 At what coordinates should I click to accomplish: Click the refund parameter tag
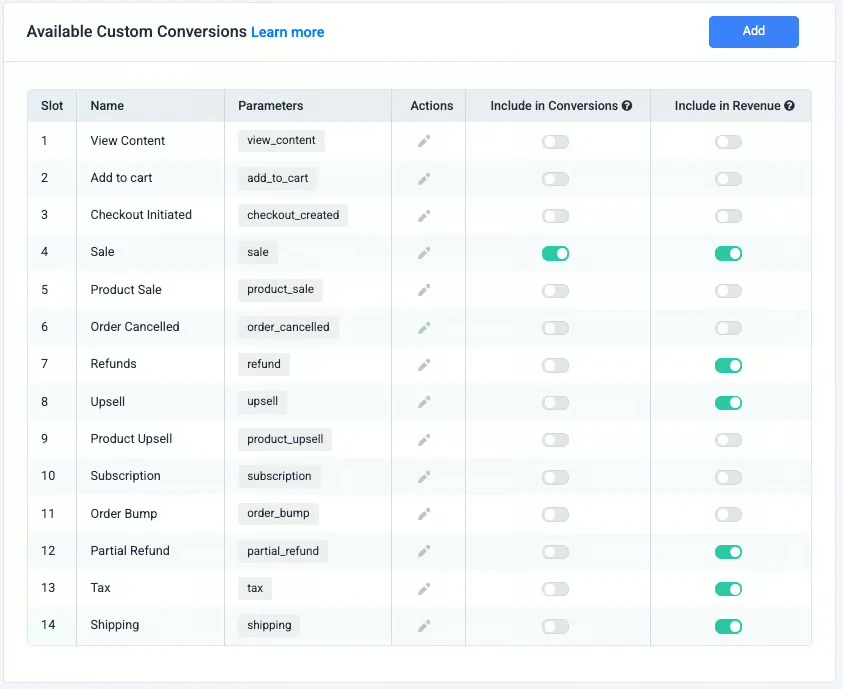pos(263,364)
